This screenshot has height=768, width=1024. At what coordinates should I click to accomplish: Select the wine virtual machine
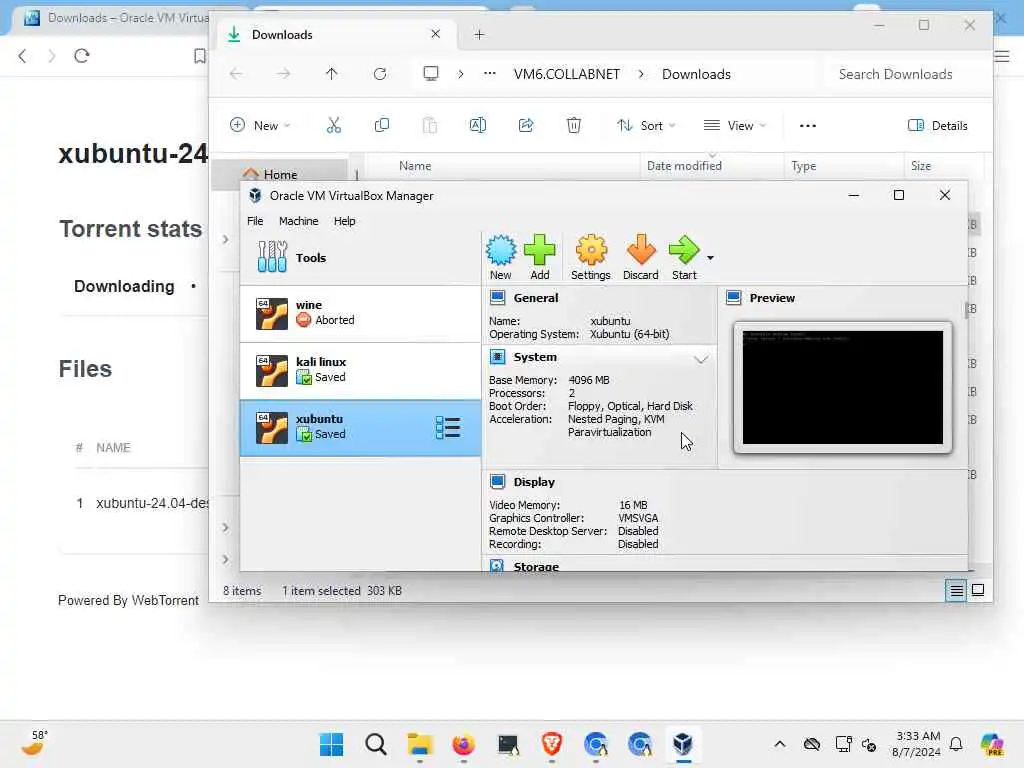[360, 313]
